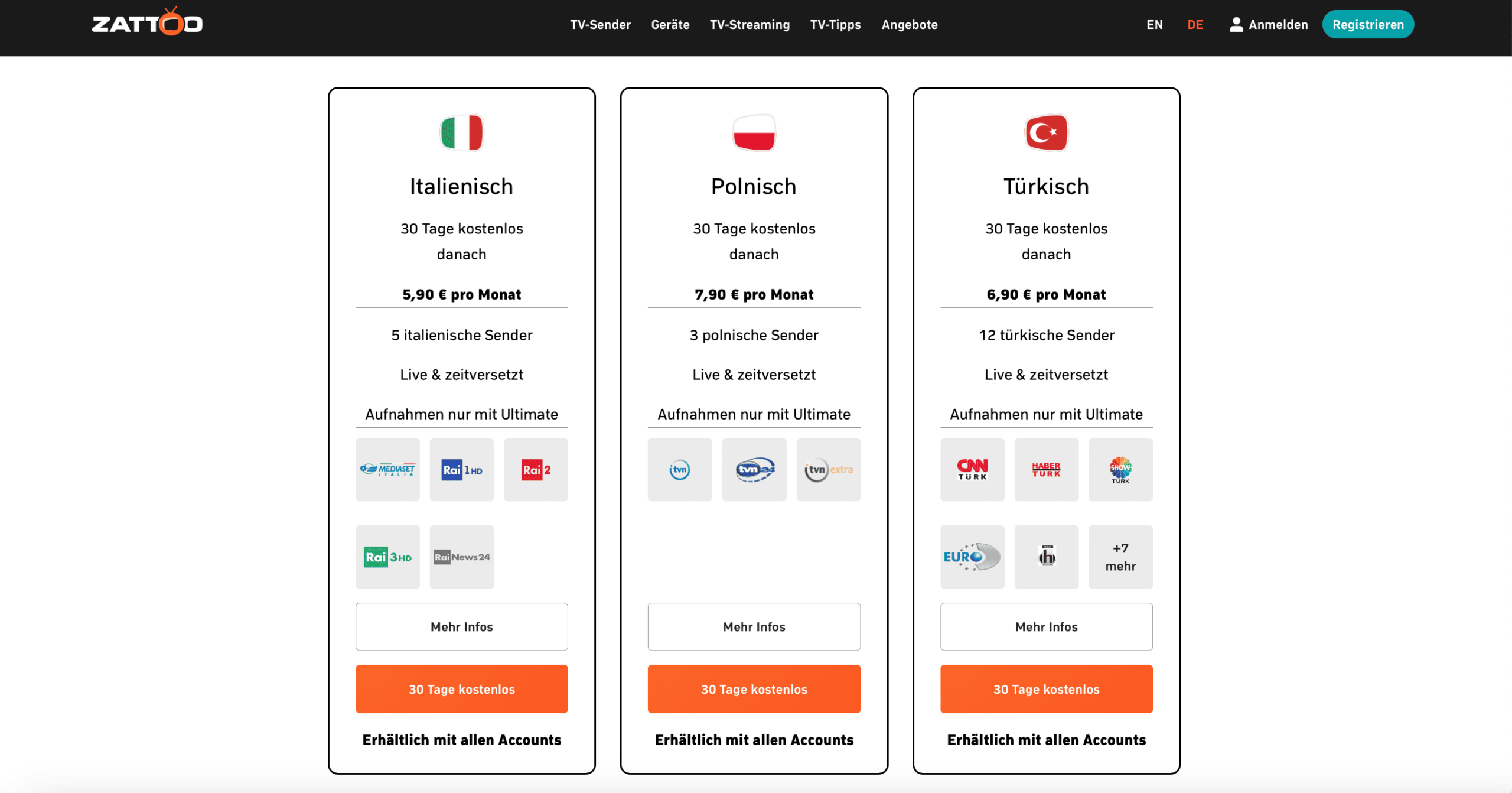Open the +7 mehr channels tile
1512x793 pixels.
[x=1120, y=557]
